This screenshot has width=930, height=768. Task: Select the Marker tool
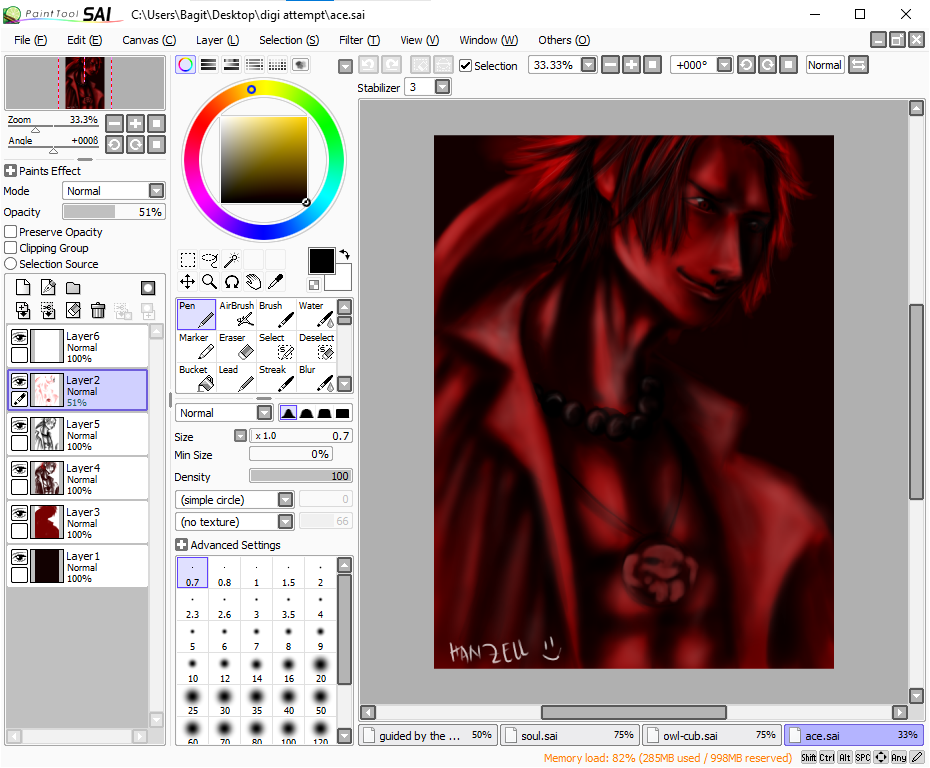pyautogui.click(x=196, y=346)
